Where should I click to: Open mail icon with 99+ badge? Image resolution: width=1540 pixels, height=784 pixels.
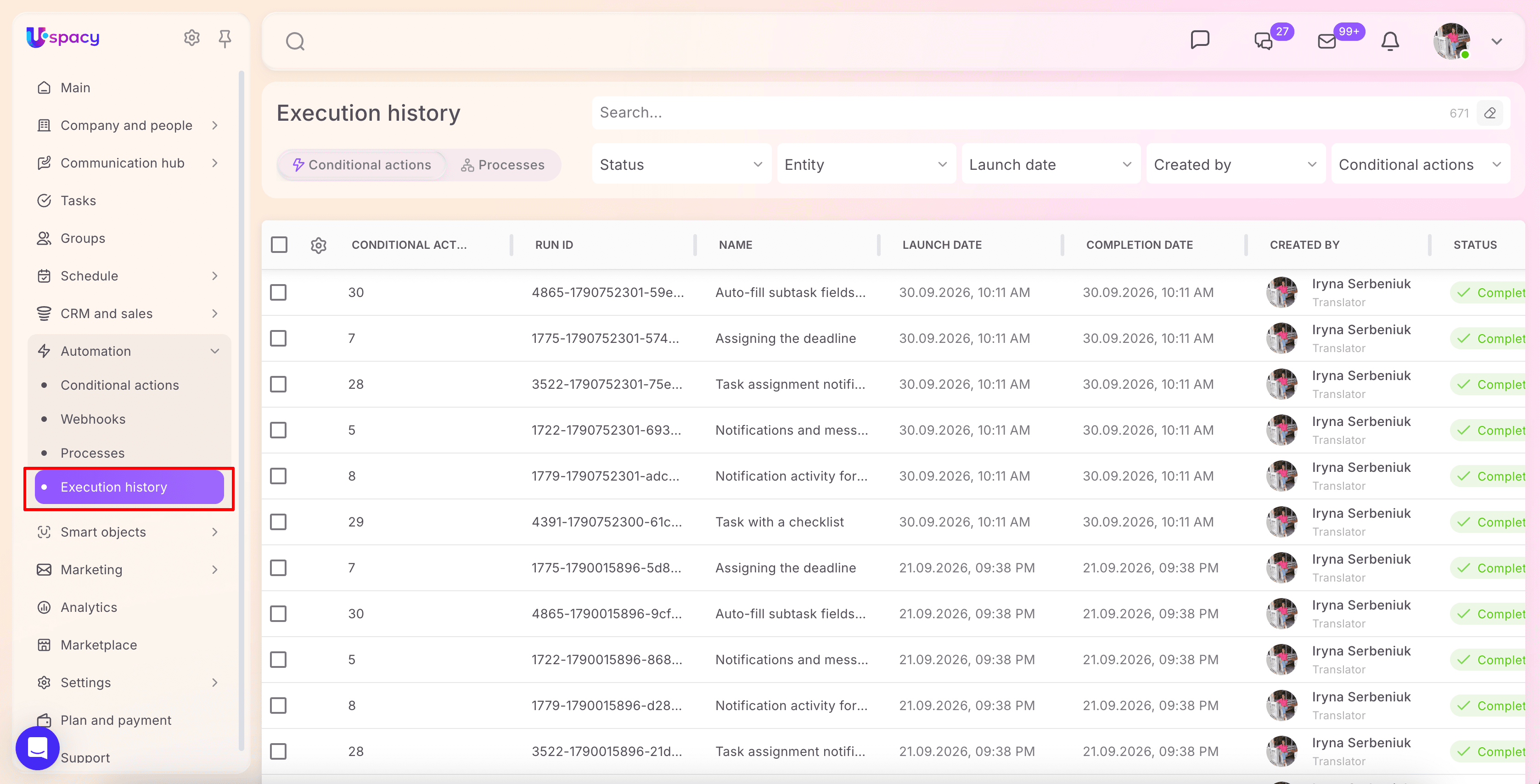click(x=1326, y=41)
